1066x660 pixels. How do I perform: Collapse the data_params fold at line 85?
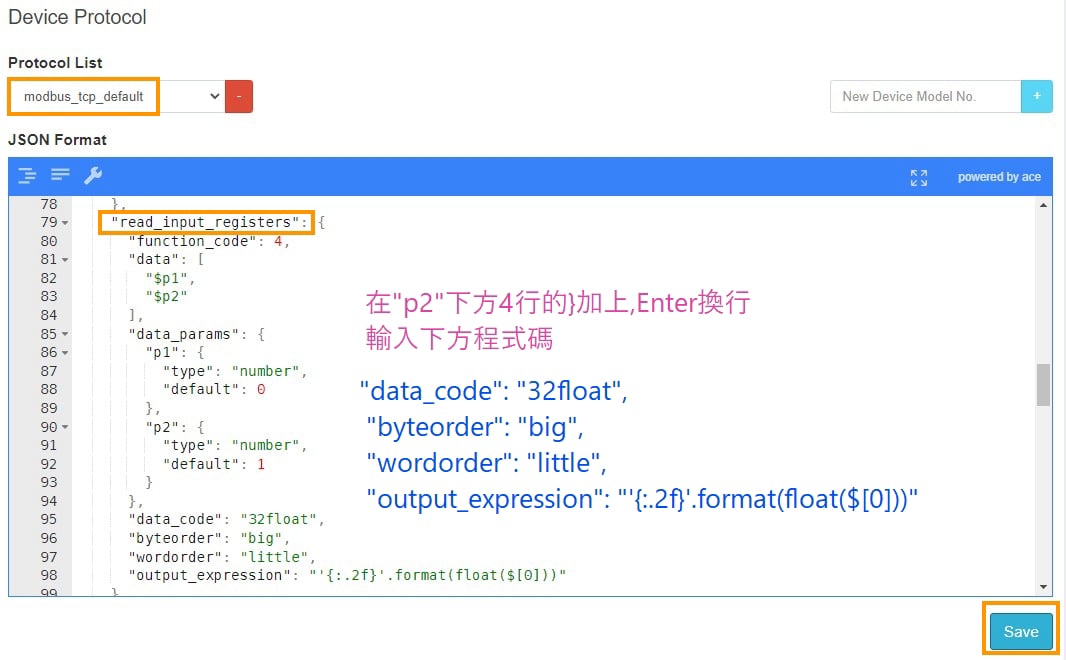tap(65, 334)
